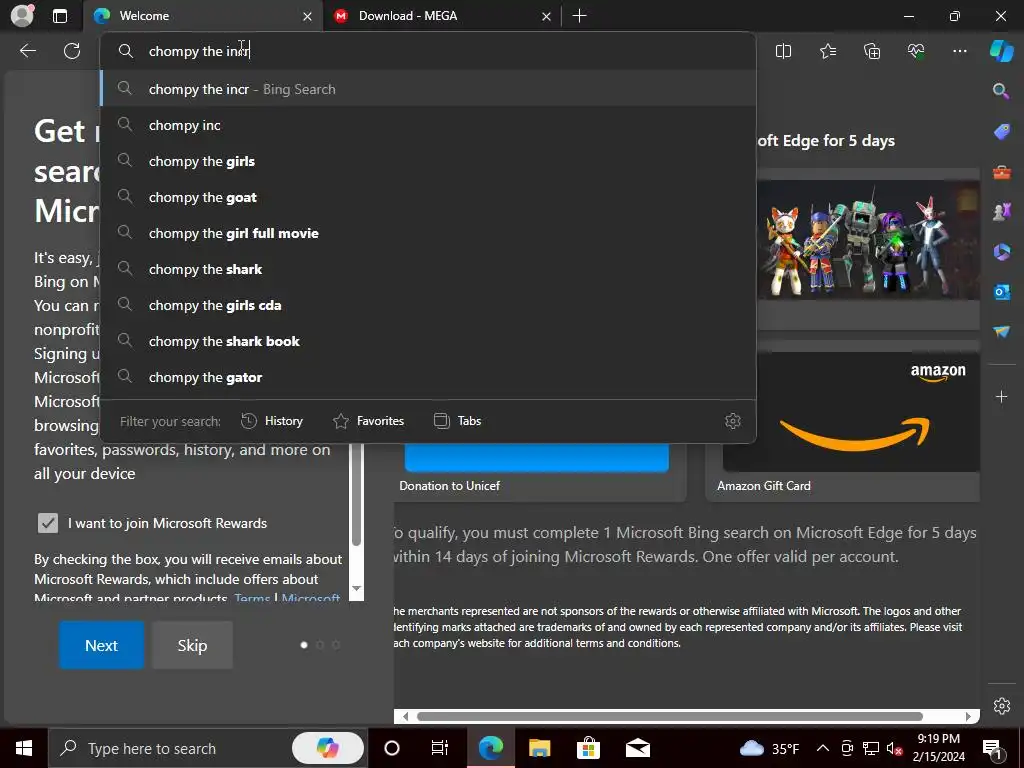Image resolution: width=1024 pixels, height=768 pixels.
Task: Click the scroll left arrow of horizontal scrollbar
Action: coord(405,716)
